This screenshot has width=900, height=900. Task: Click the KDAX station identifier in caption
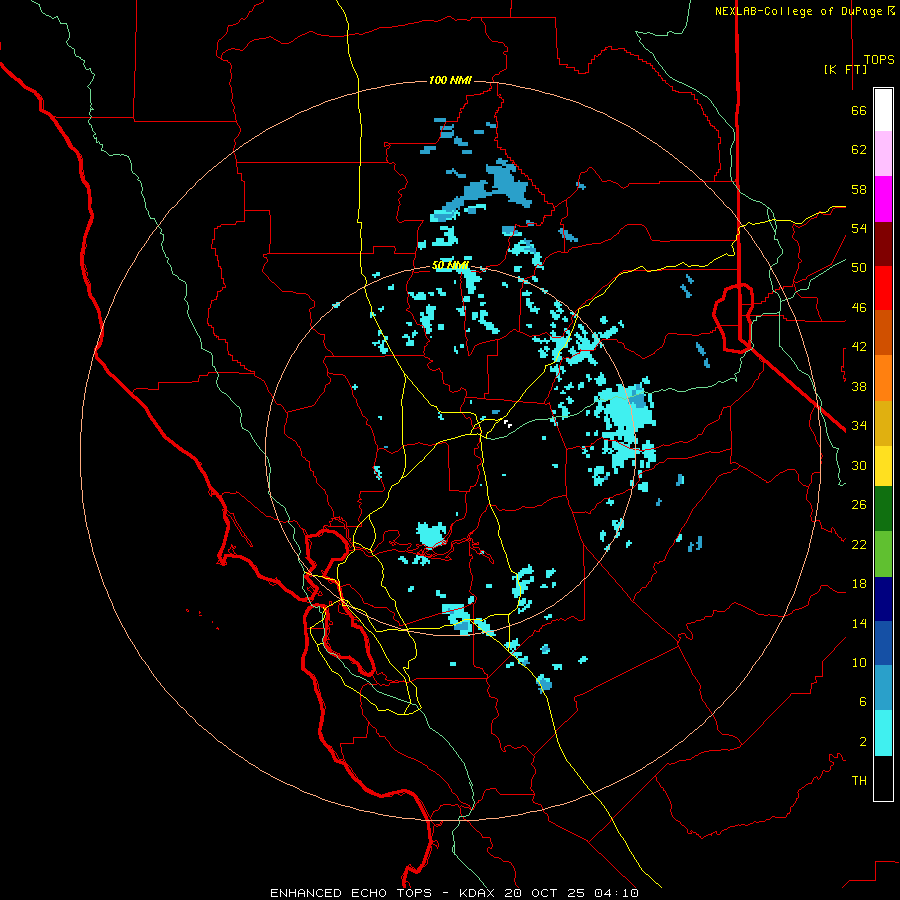point(479,893)
